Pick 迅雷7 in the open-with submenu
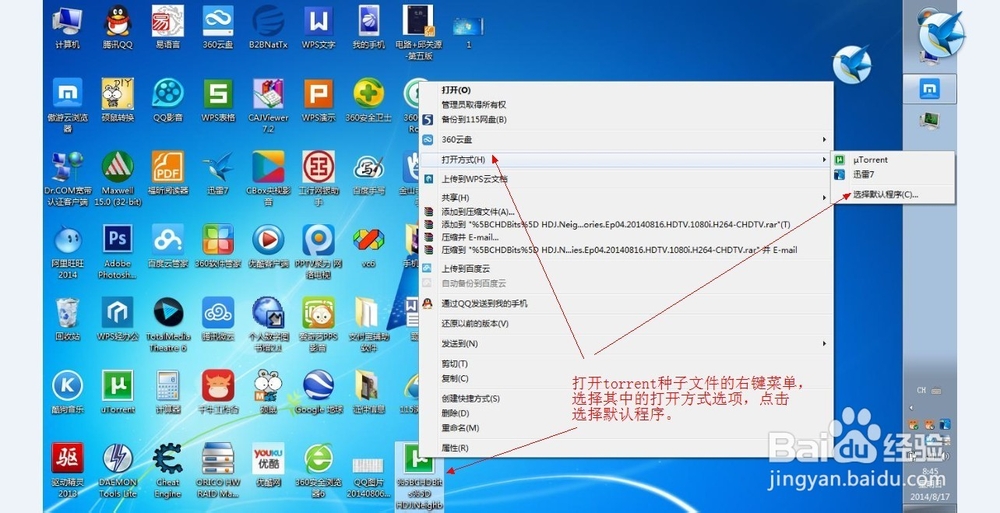This screenshot has width=1000, height=513. (x=893, y=174)
